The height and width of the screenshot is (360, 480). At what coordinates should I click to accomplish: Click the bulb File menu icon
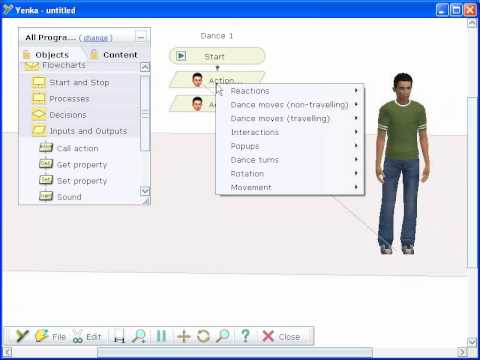tap(42, 336)
